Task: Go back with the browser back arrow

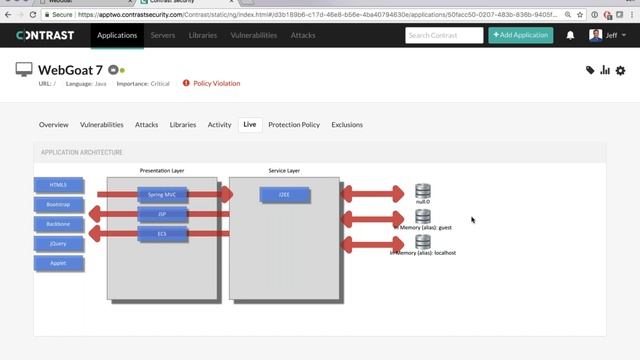Action: [x=8, y=15]
